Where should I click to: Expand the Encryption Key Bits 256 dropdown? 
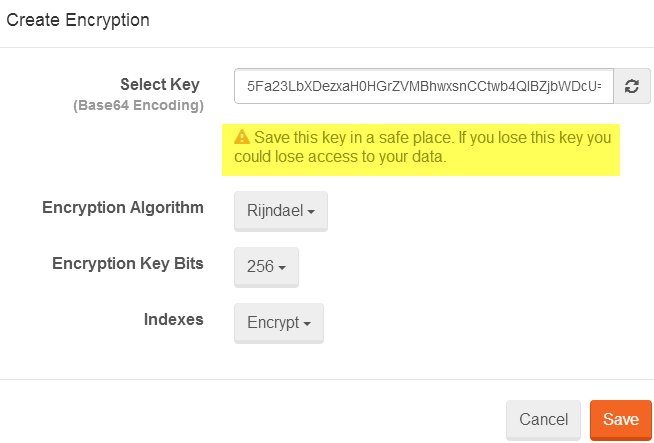click(x=266, y=267)
